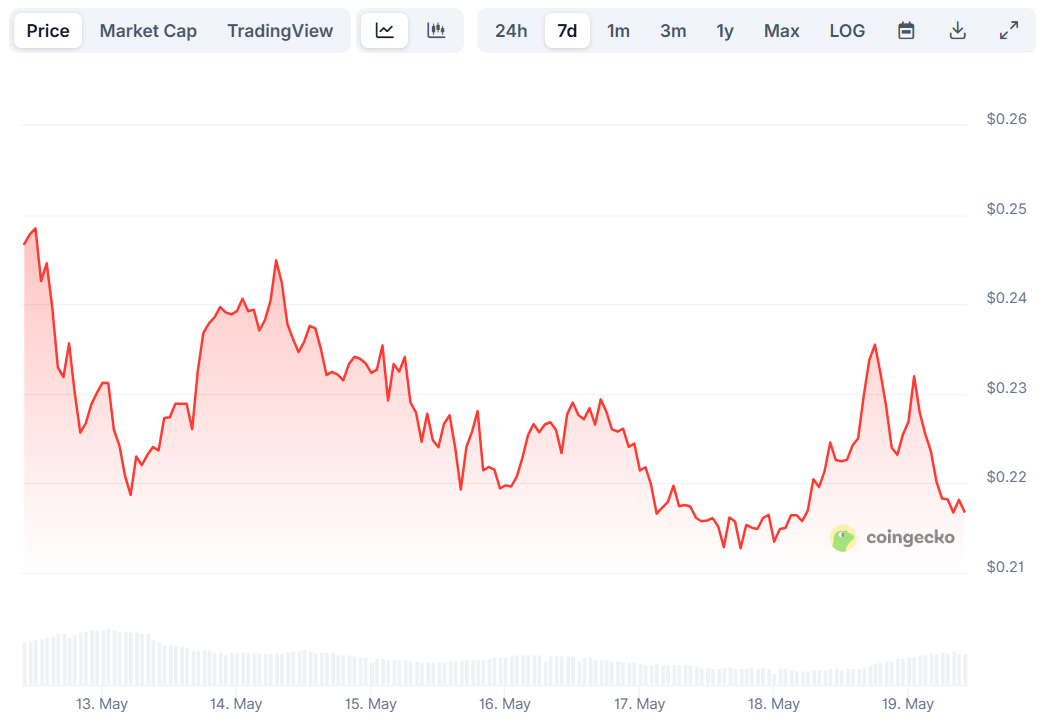Click the $0.24 price axis label
The width and height of the screenshot is (1037, 721).
[1007, 298]
